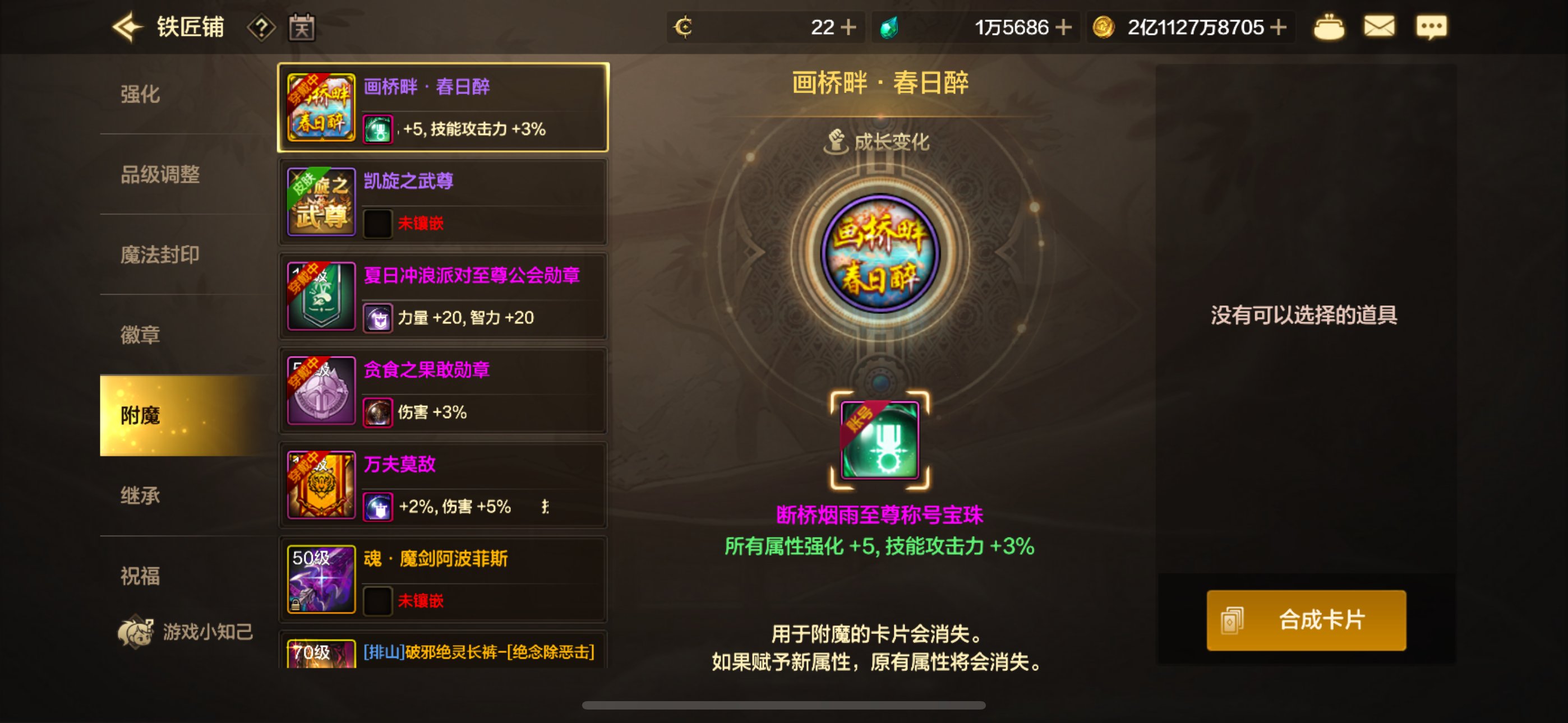Screen dimensions: 1568x723
Task: Tap the 画桥畔·春日醉 title emblem
Action: [x=879, y=253]
